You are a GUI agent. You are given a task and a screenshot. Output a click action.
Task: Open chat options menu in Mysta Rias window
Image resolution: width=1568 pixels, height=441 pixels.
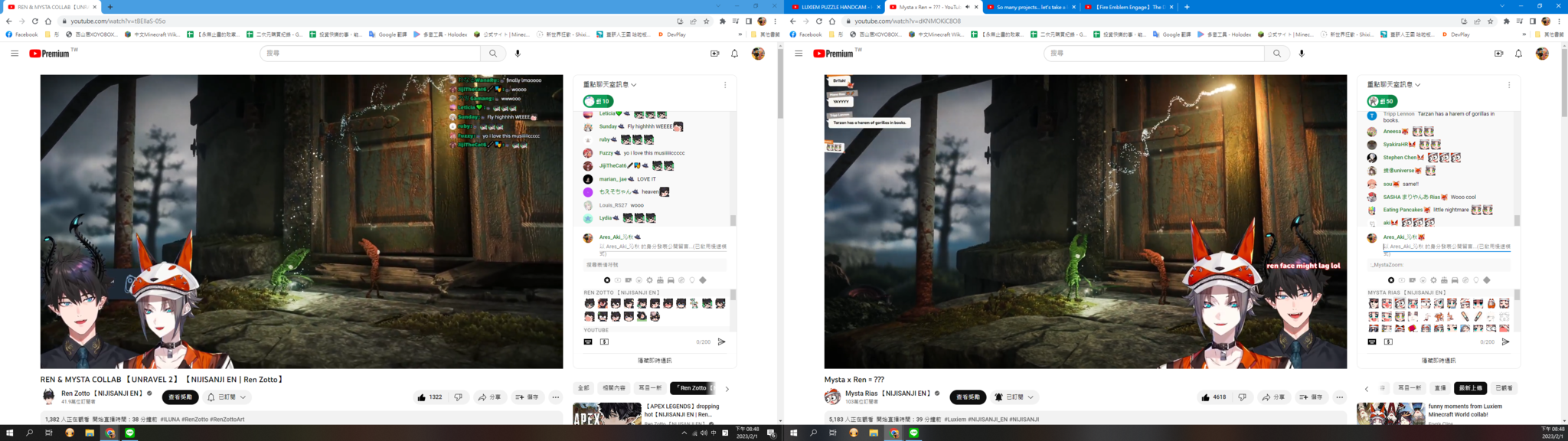point(1509,85)
